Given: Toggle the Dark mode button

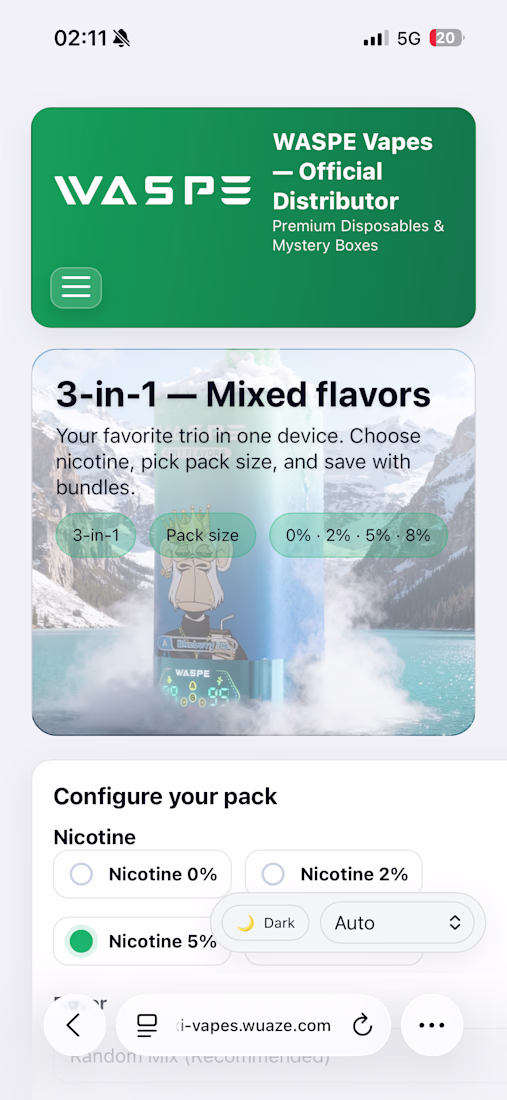Looking at the screenshot, I should pos(266,923).
